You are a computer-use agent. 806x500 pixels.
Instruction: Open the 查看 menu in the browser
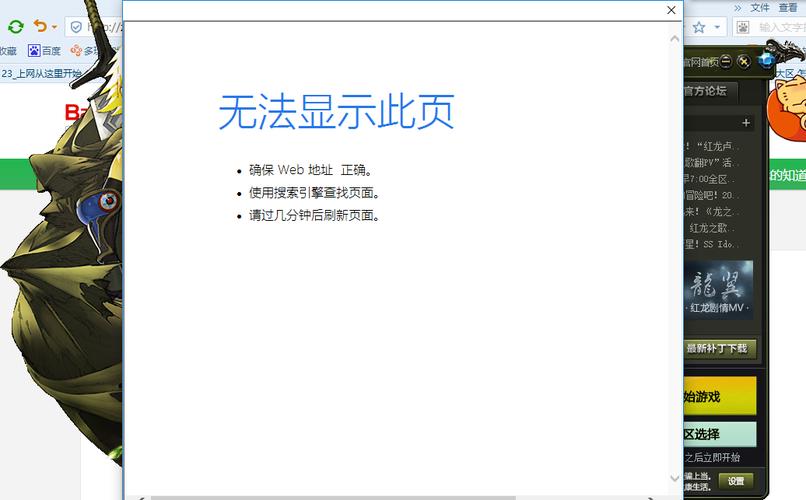(787, 8)
